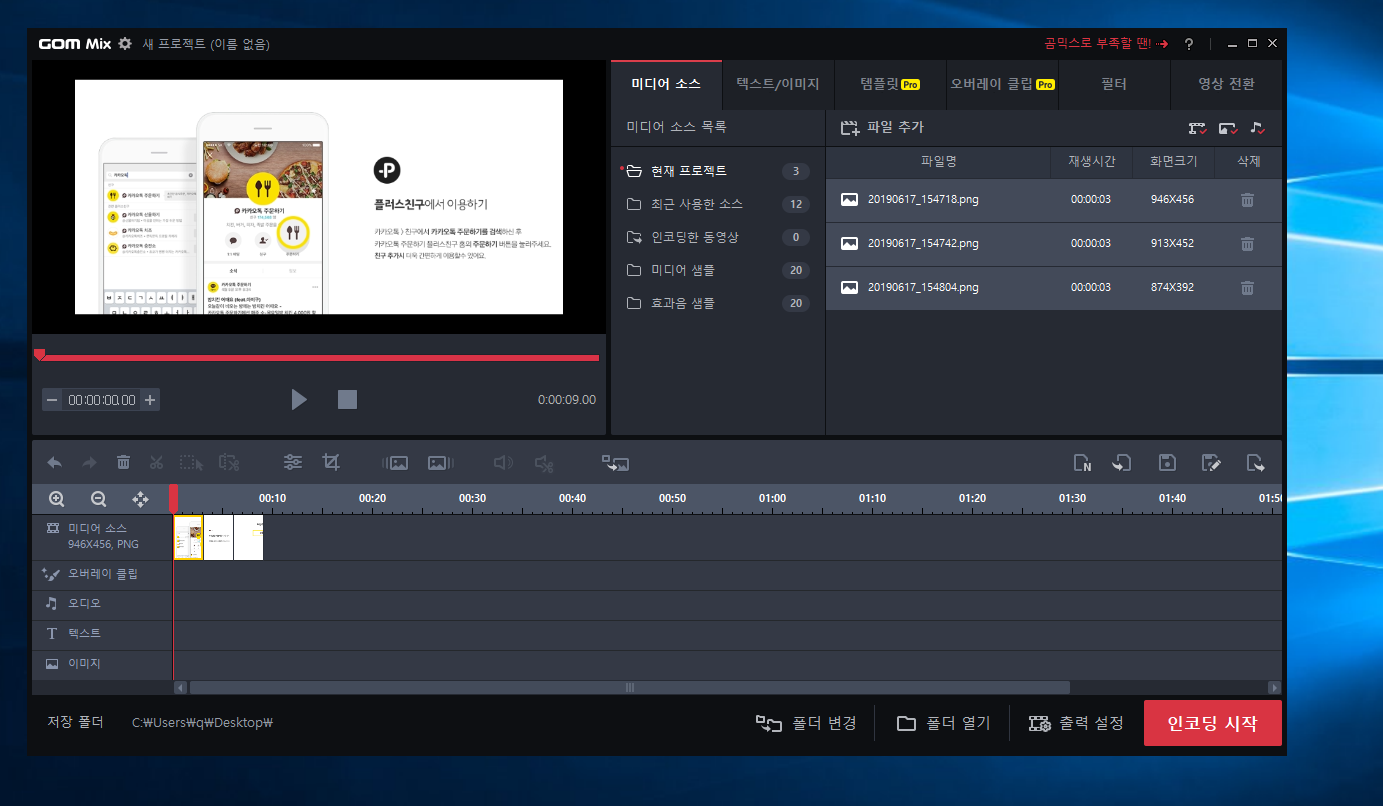Viewport: 1383px width, 806px height.
Task: Open GOM Mix settings gear
Action: (x=125, y=44)
